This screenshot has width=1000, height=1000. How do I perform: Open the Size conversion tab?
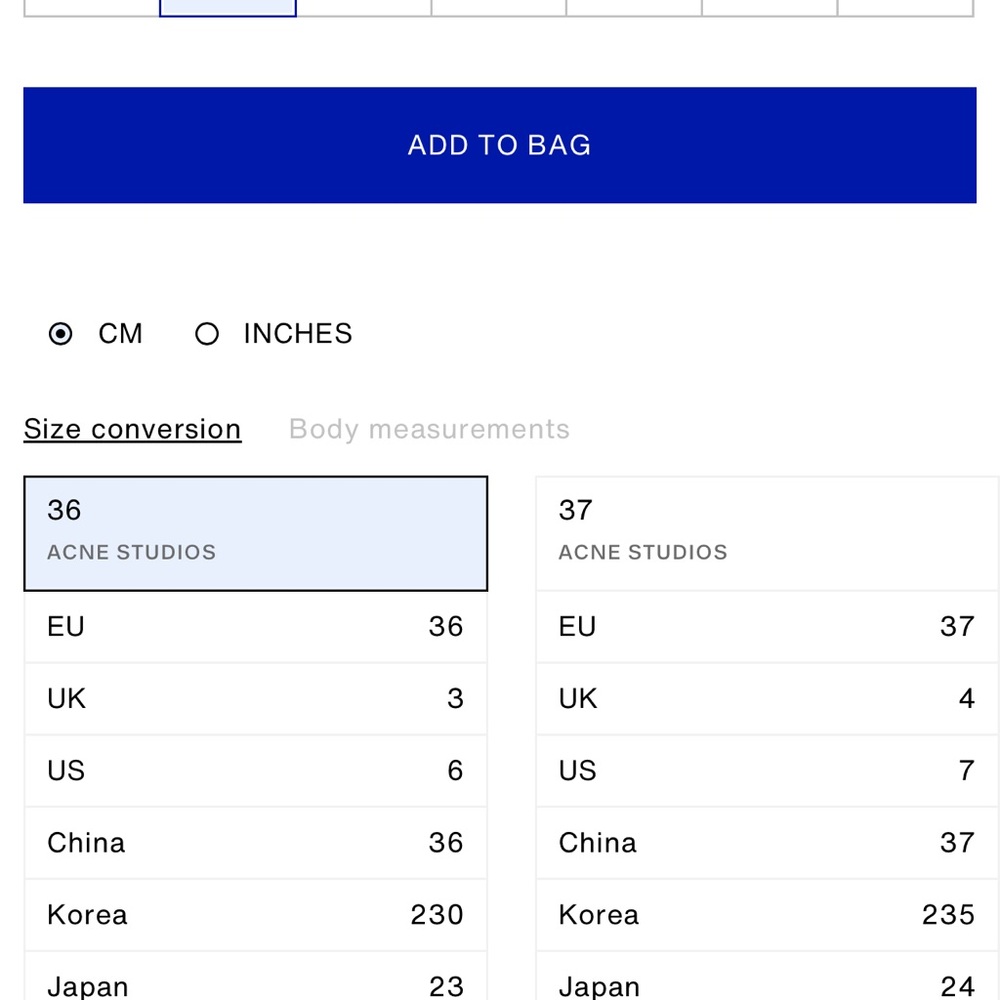click(x=133, y=429)
